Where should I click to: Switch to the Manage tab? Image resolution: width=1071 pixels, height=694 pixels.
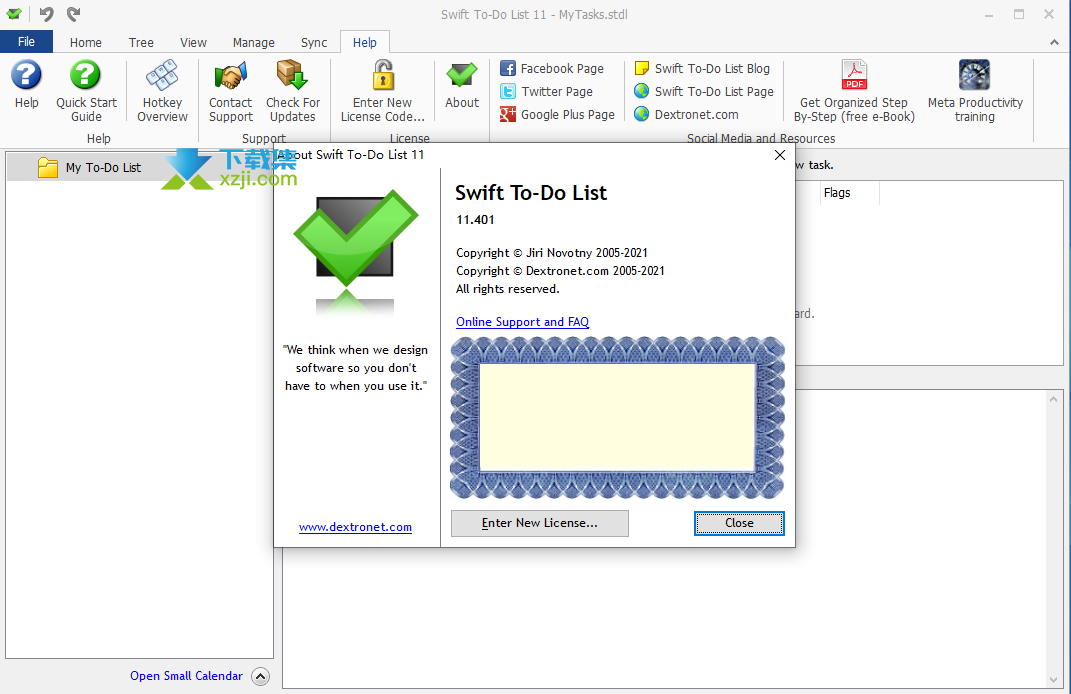[253, 42]
